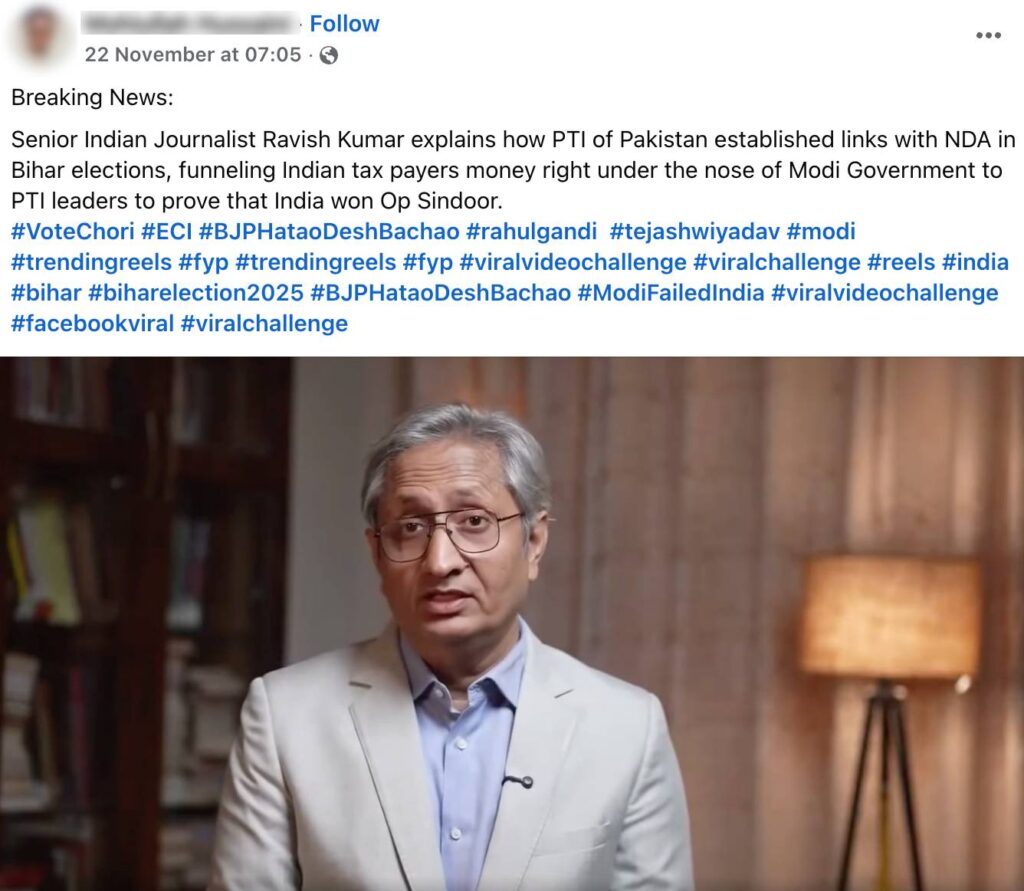Open the #biharelection2025 hashtag

[x=196, y=293]
